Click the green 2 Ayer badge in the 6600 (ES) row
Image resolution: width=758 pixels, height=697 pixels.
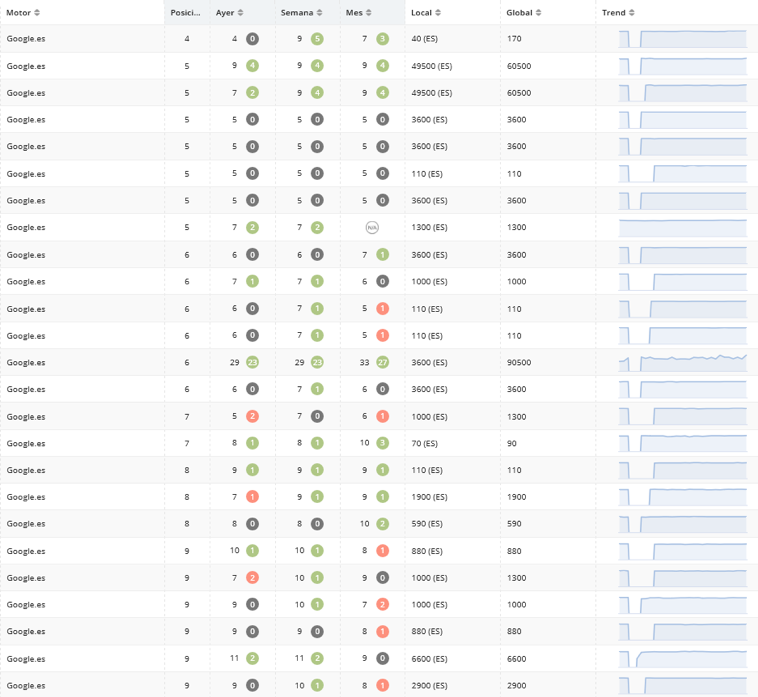(x=252, y=659)
